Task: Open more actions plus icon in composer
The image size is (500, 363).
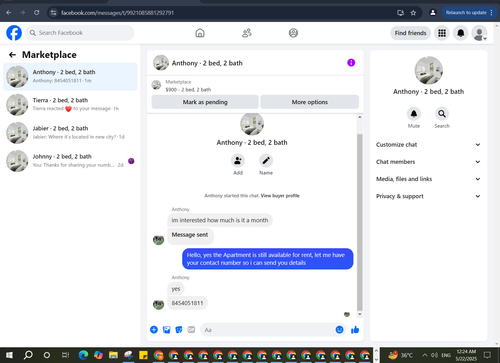Action: coord(154,330)
